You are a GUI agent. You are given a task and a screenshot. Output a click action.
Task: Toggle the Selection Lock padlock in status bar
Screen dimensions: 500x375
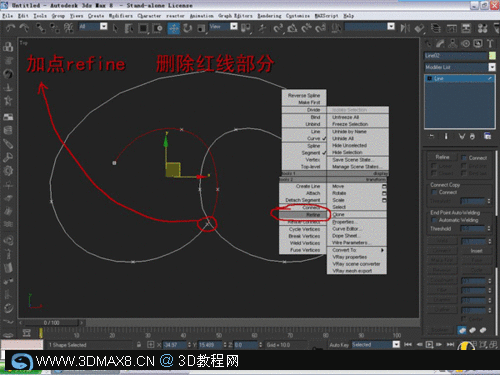[139, 345]
